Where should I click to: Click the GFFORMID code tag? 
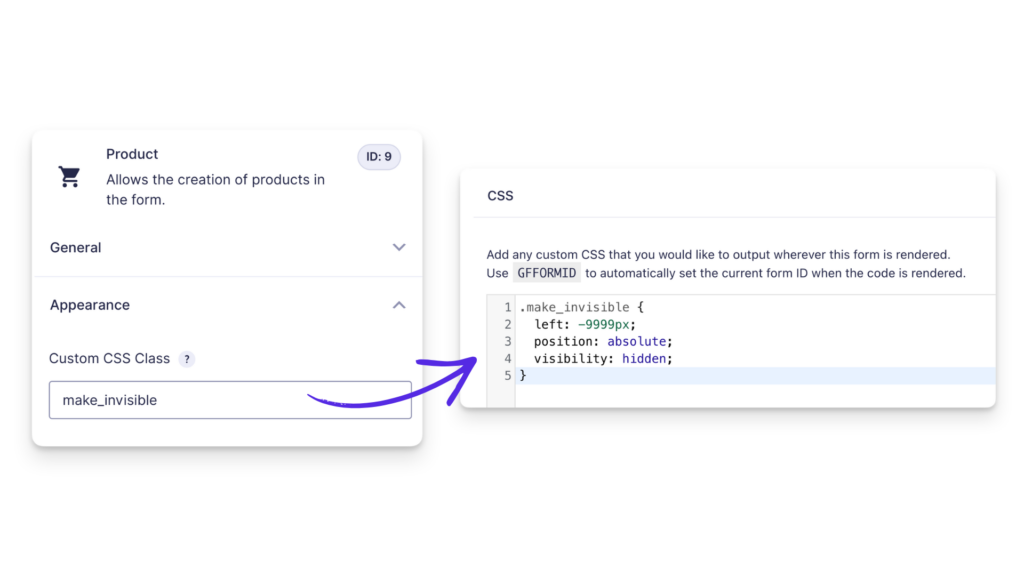(x=547, y=273)
